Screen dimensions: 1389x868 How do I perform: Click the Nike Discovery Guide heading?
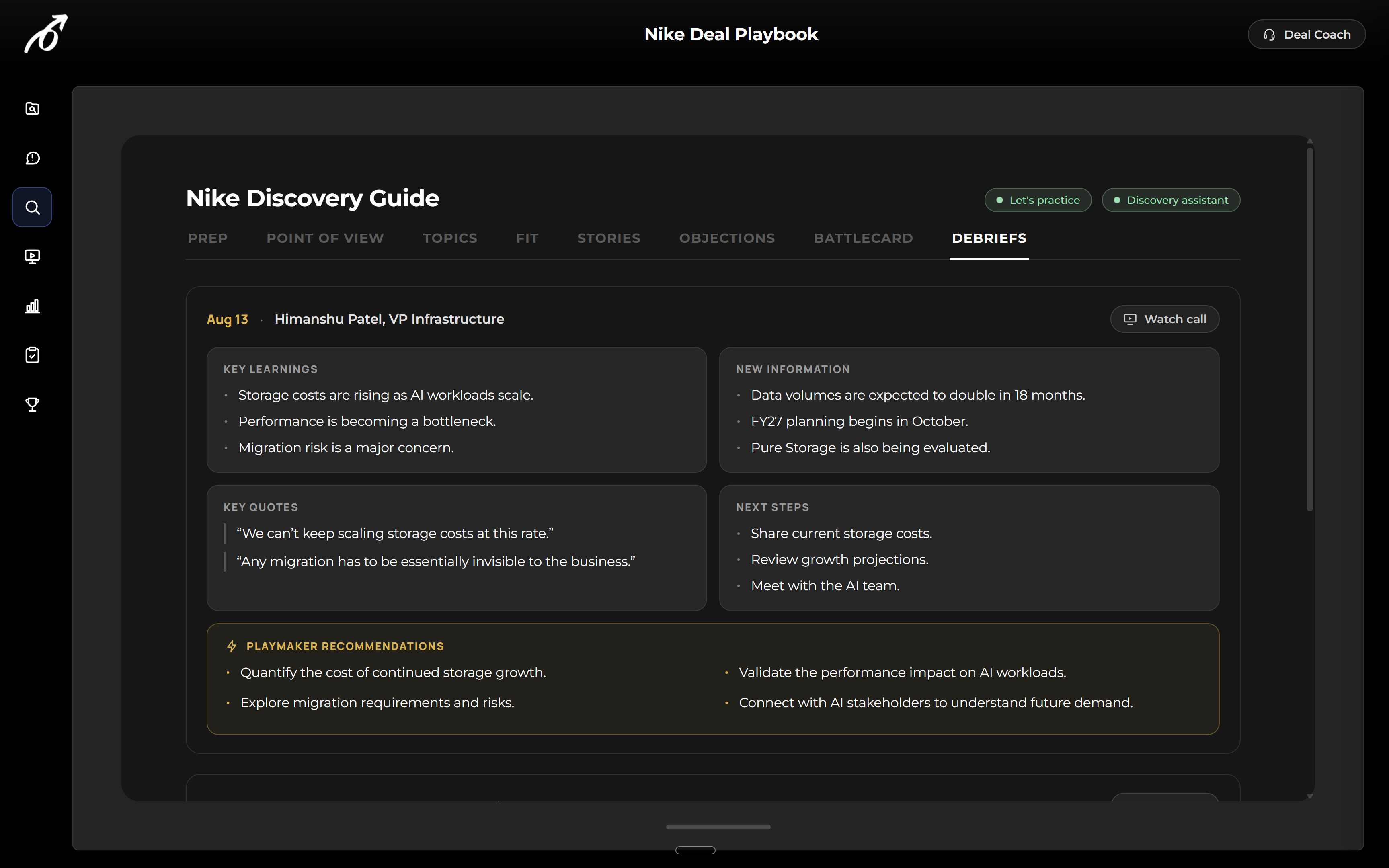click(312, 198)
